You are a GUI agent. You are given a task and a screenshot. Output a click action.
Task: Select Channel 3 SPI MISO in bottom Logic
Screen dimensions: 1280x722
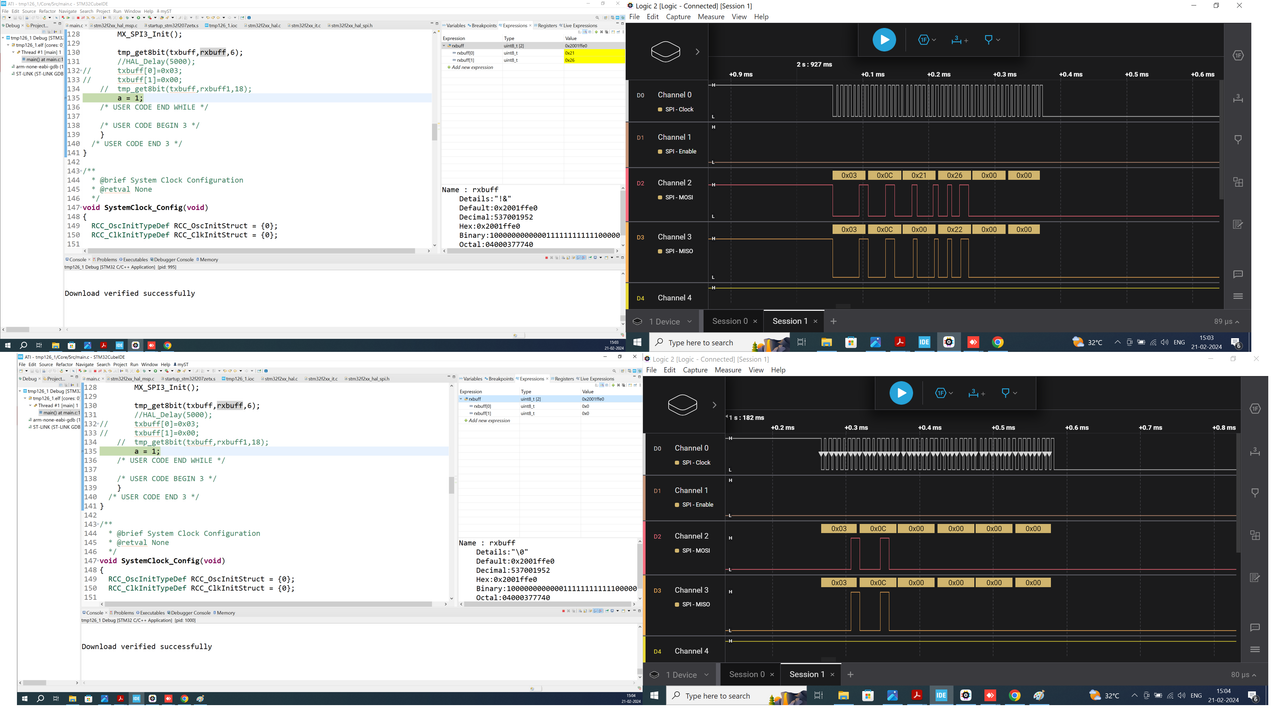[694, 596]
